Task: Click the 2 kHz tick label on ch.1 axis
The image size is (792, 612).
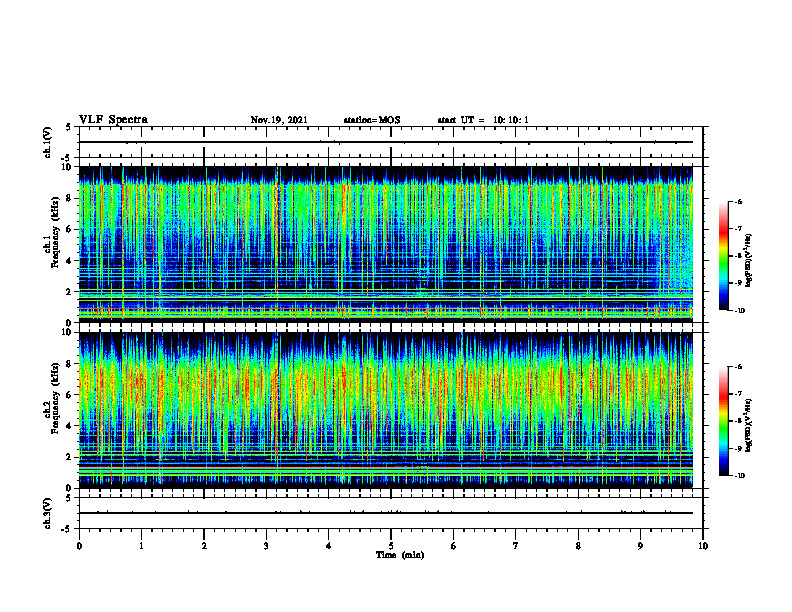Action: (70, 291)
